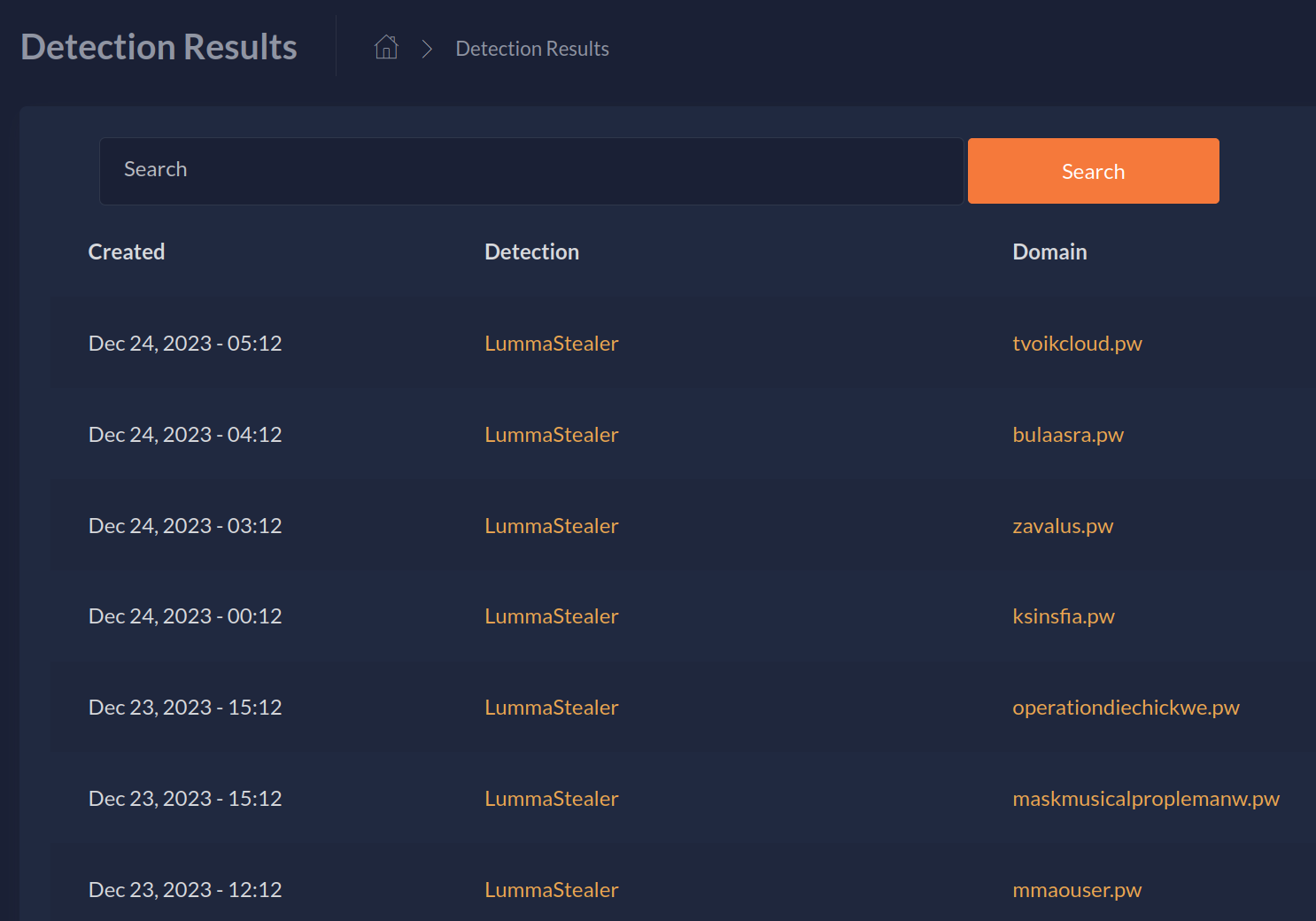The image size is (1316, 921).
Task: Open the ksinsfia.pw domain link
Action: (x=1064, y=616)
